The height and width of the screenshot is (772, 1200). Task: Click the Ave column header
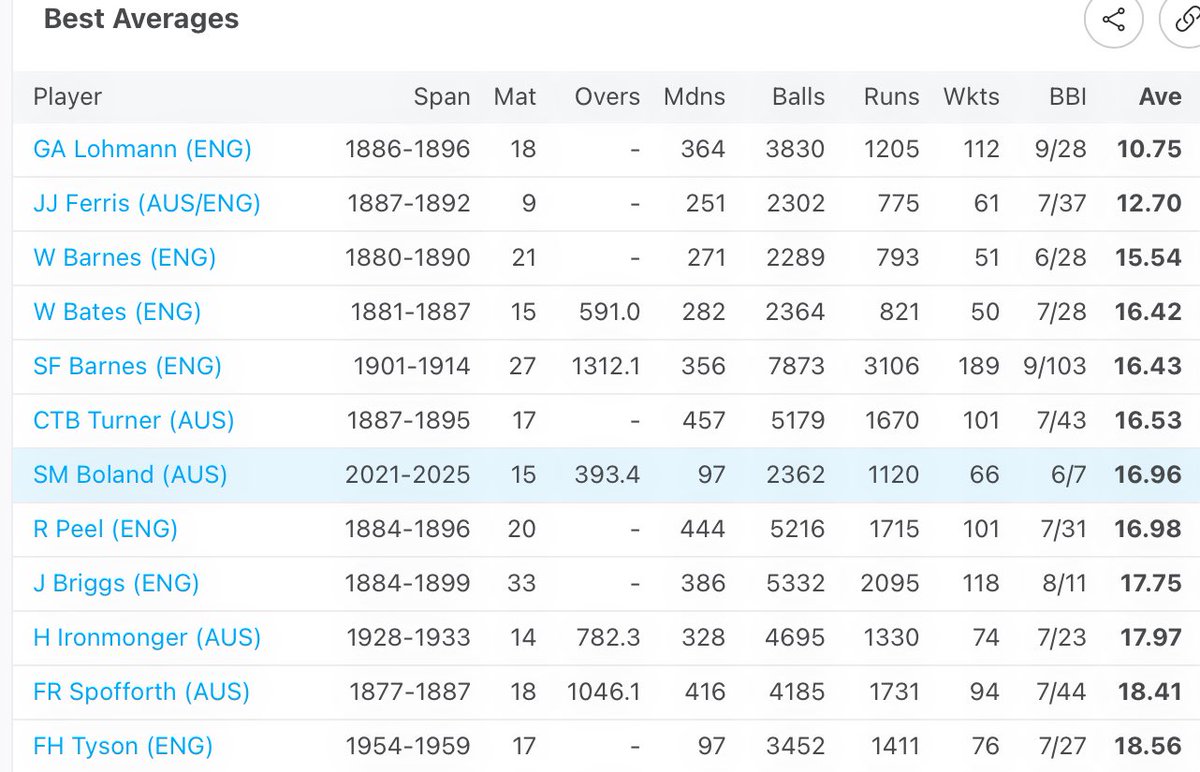point(1160,97)
